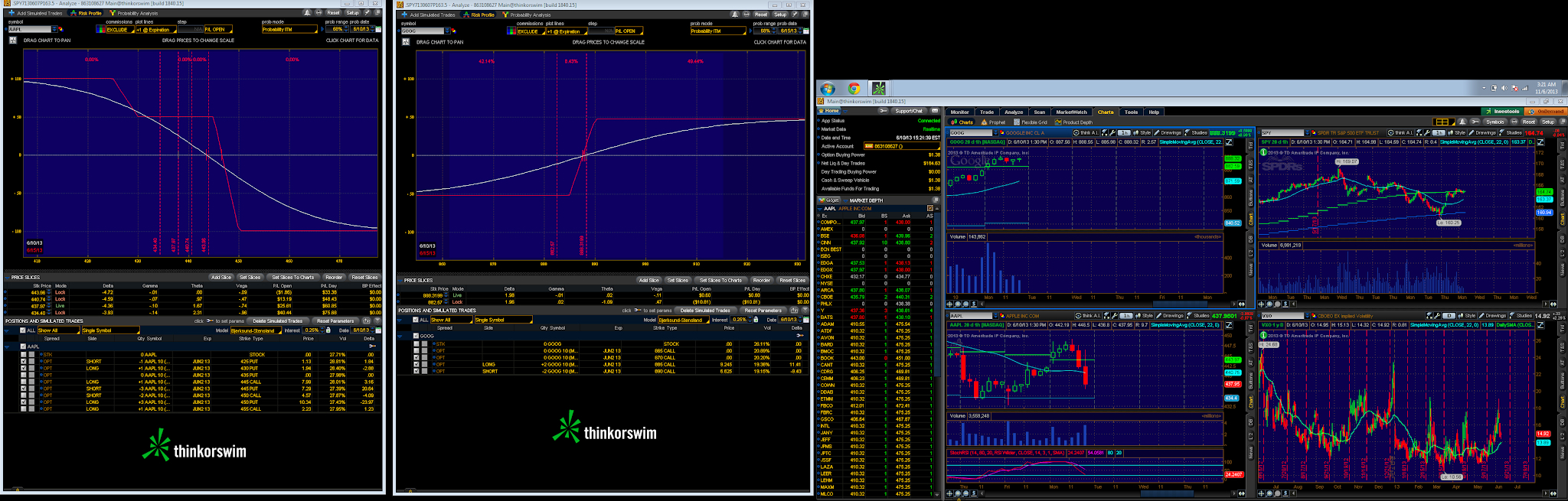Screen dimensions: 1568x501
Task: Select the Prophet sub-tab under Charts
Action: [x=994, y=122]
